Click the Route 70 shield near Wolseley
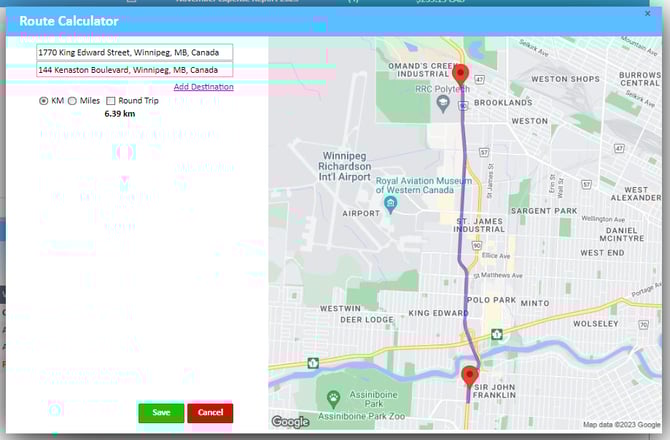 pyautogui.click(x=644, y=325)
